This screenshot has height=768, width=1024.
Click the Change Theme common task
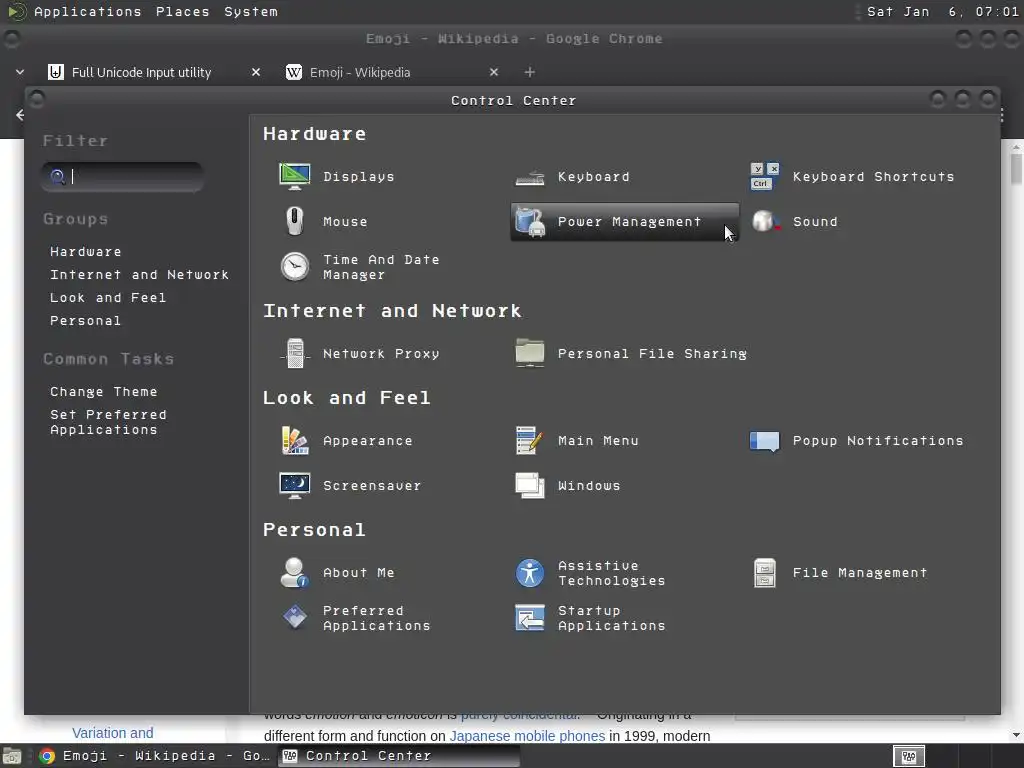pos(104,391)
